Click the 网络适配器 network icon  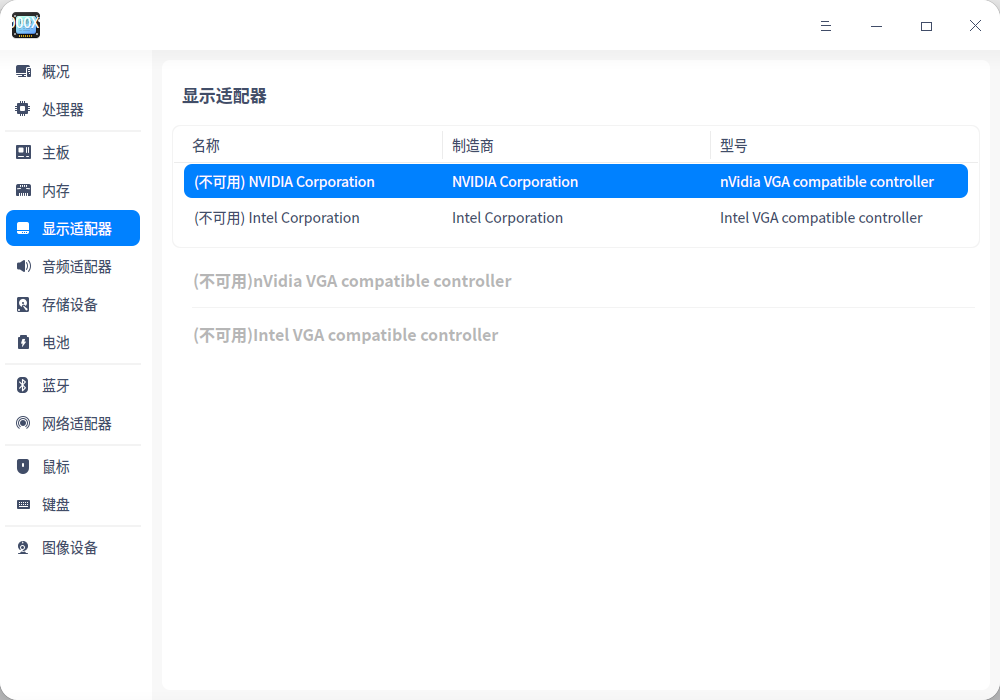23,423
